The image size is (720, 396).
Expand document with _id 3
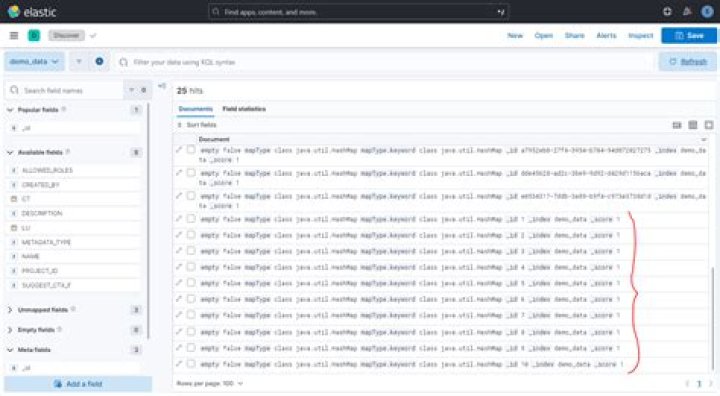[179, 251]
